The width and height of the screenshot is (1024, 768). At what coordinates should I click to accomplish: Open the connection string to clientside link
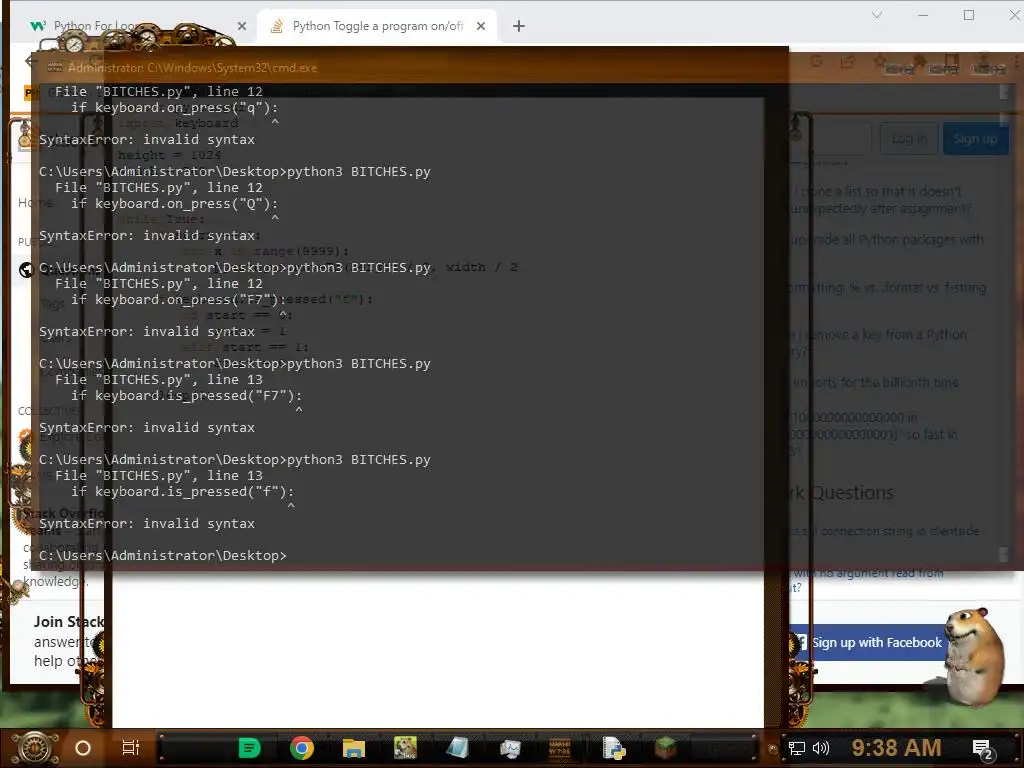tap(886, 531)
